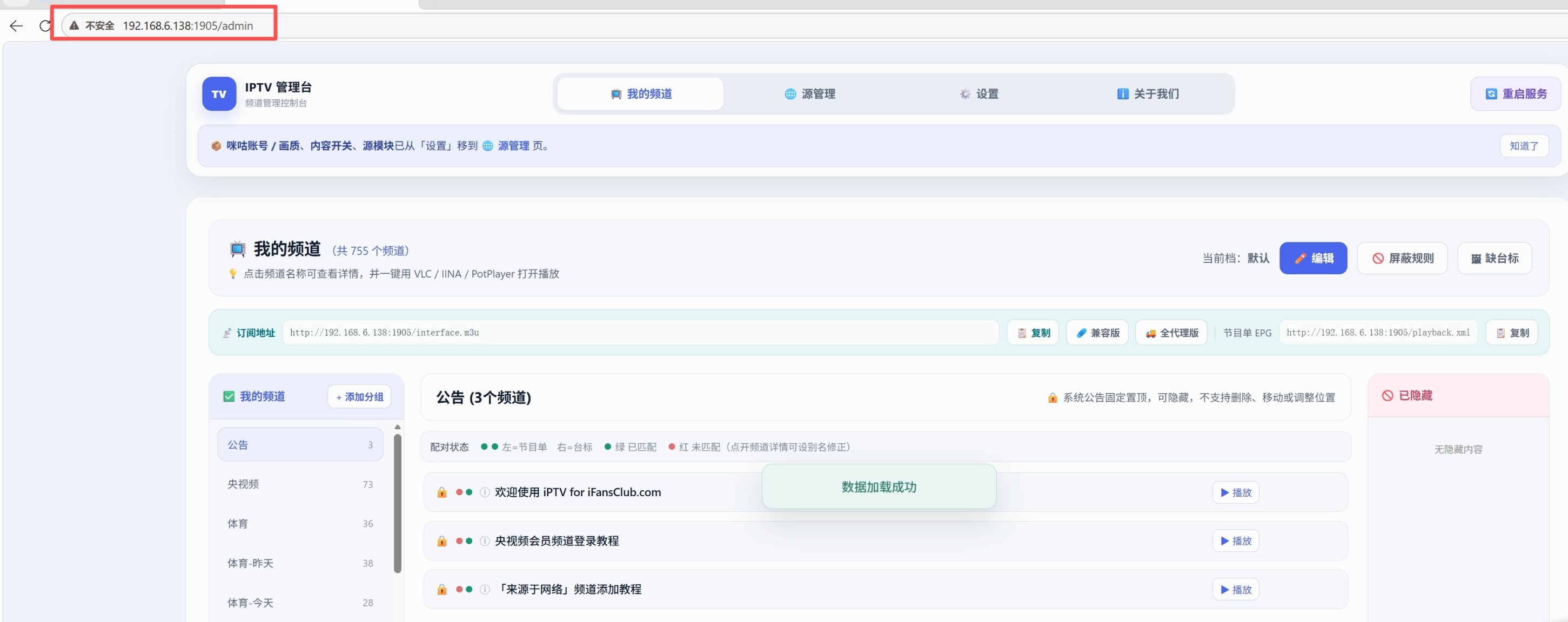
Task: Click info icon beside 央视频会员频道登录教程
Action: (485, 540)
